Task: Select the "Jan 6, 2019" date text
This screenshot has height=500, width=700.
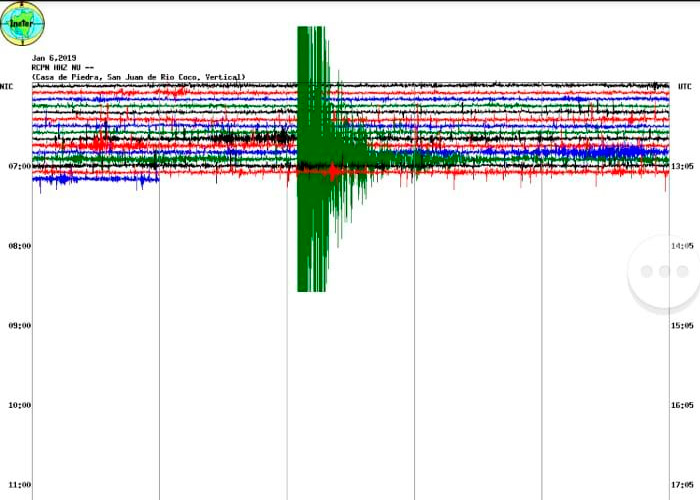Action: coord(55,58)
